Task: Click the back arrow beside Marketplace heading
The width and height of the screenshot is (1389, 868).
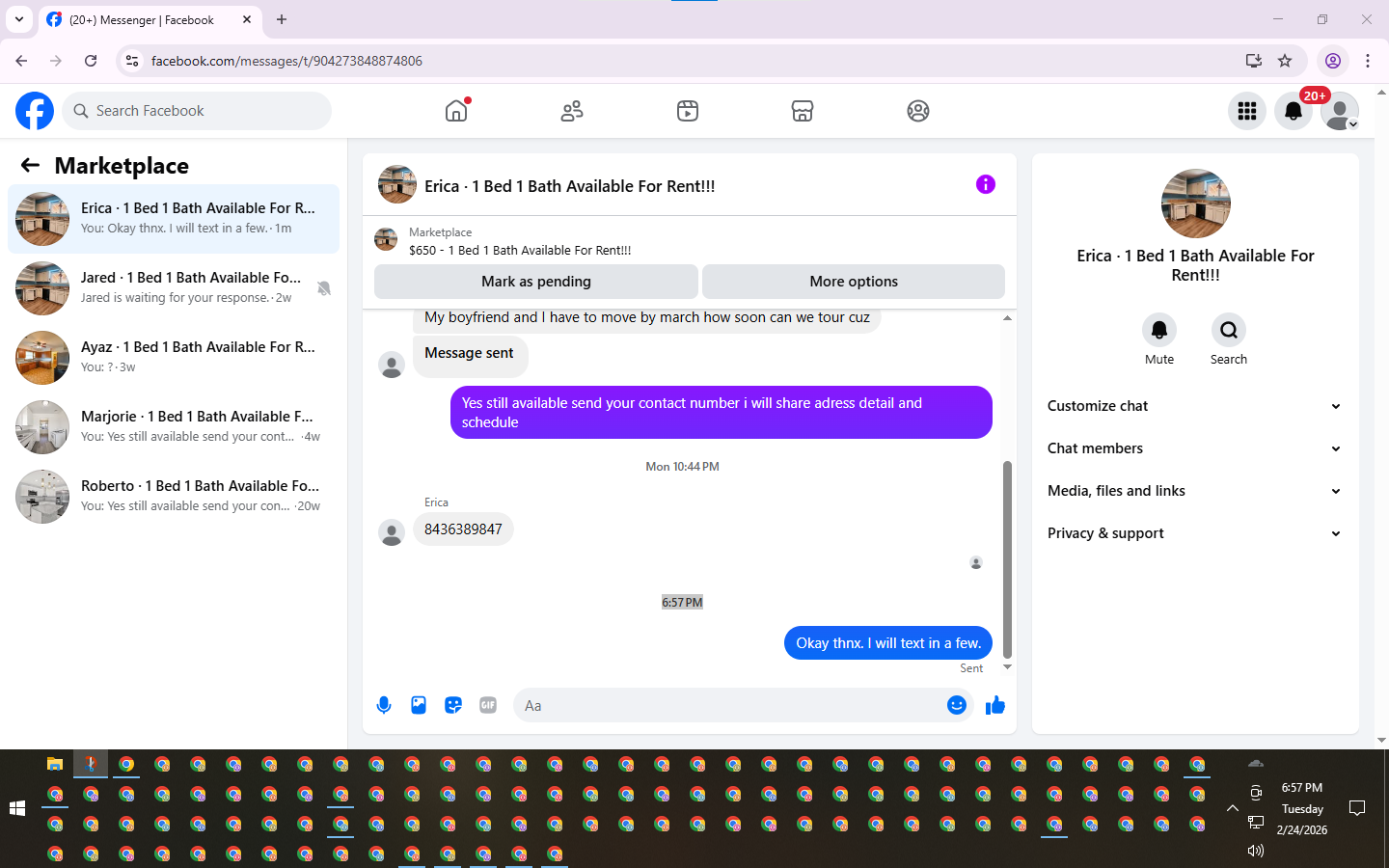Action: pyautogui.click(x=30, y=165)
